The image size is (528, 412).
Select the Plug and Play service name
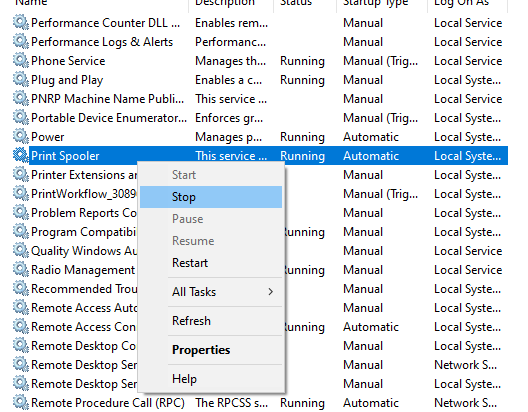pyautogui.click(x=67, y=80)
